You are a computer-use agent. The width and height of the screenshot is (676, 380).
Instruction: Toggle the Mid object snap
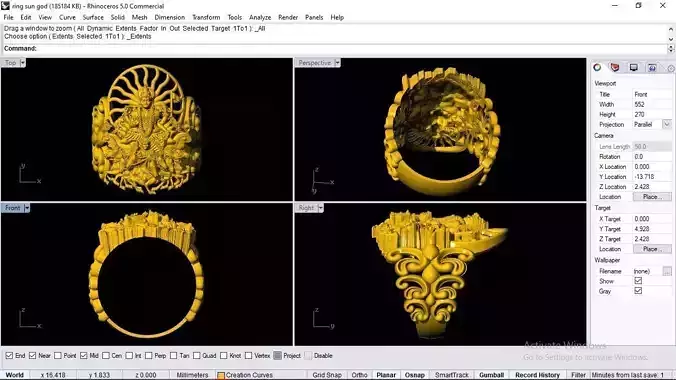[84, 355]
